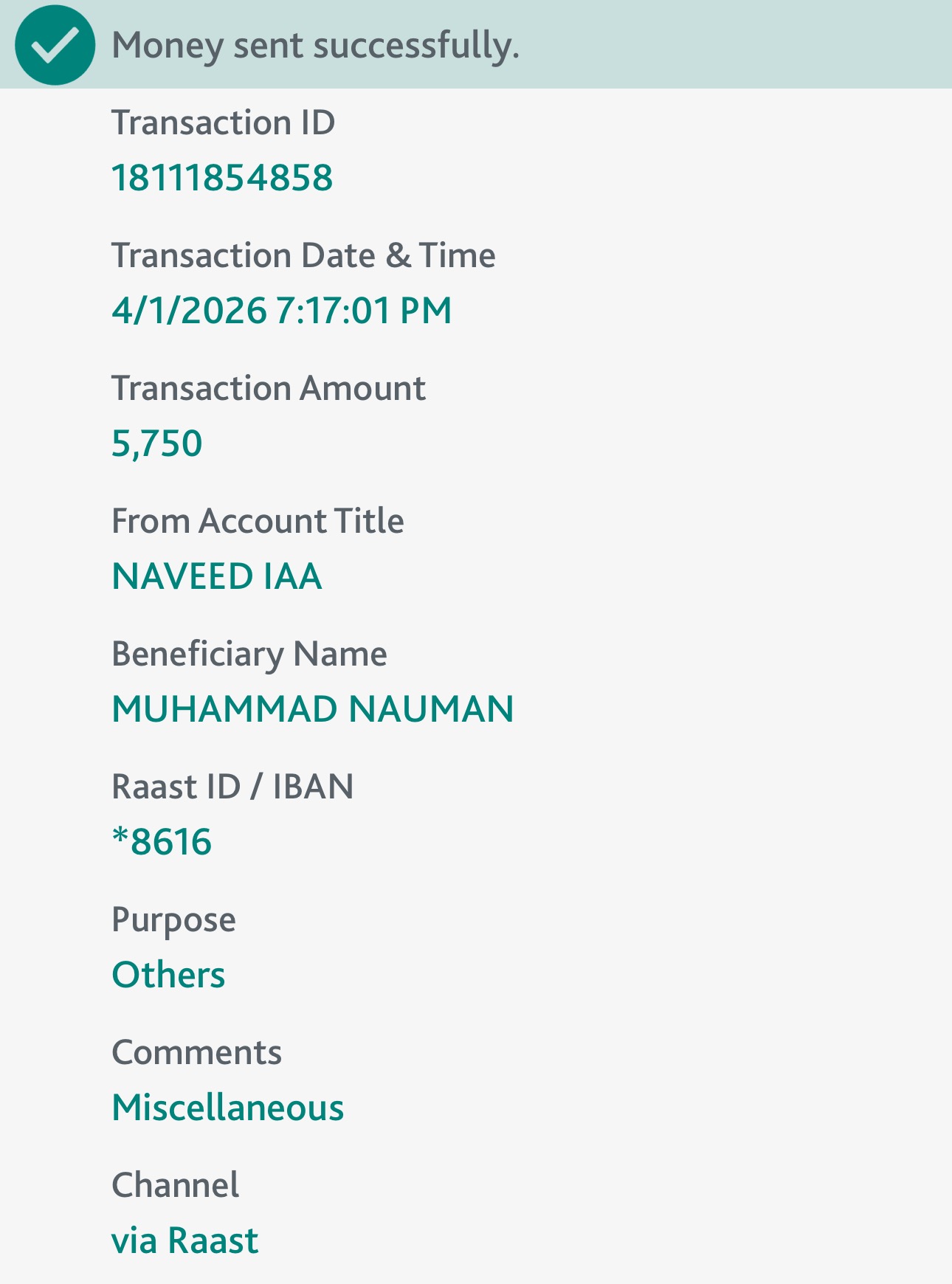Select the transaction number 18111854858

(x=222, y=178)
